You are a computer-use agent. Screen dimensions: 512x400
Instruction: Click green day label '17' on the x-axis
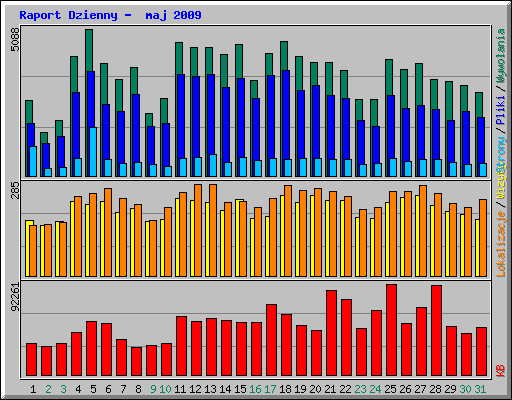coord(270,389)
